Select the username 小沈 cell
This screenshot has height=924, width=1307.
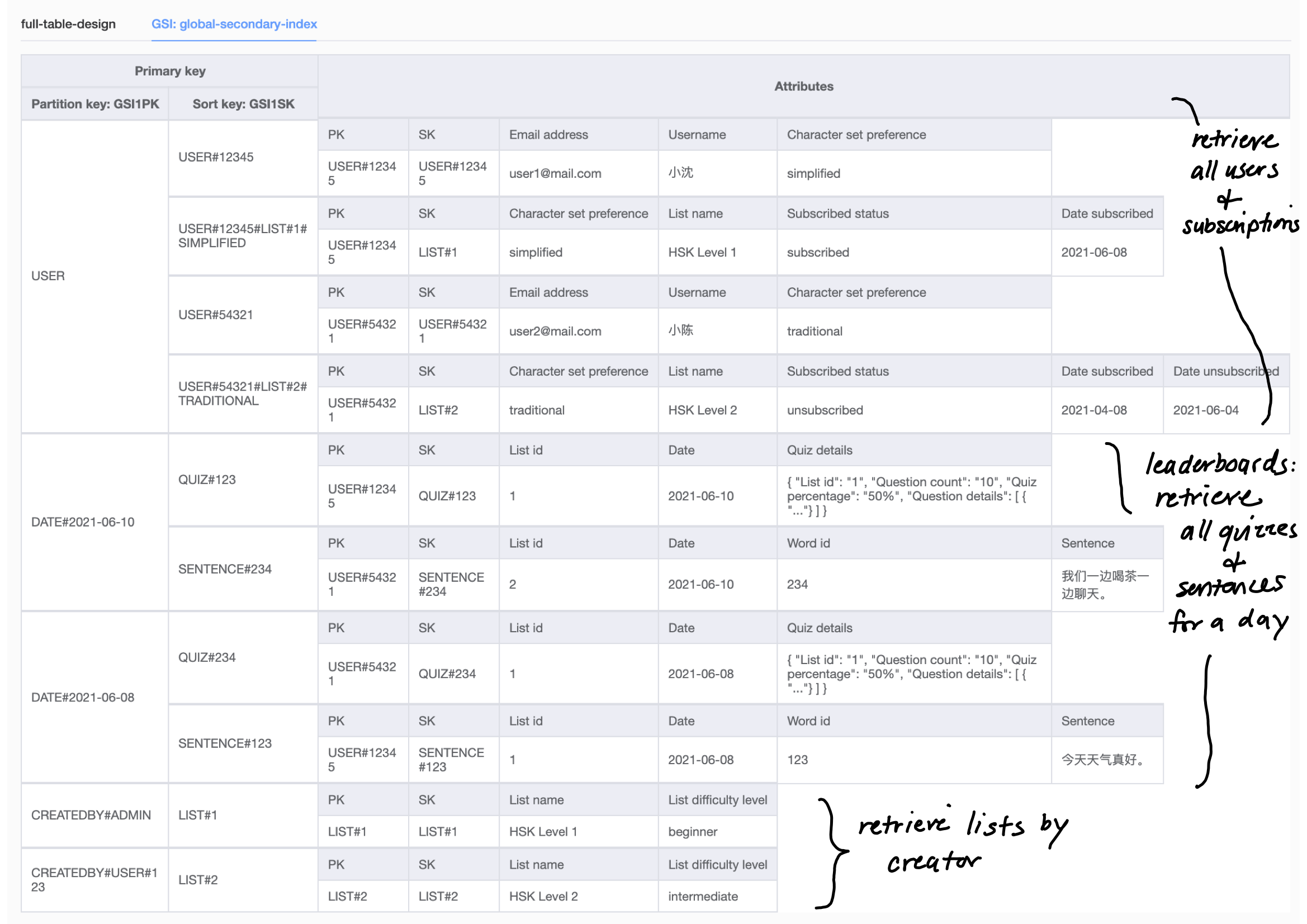680,173
